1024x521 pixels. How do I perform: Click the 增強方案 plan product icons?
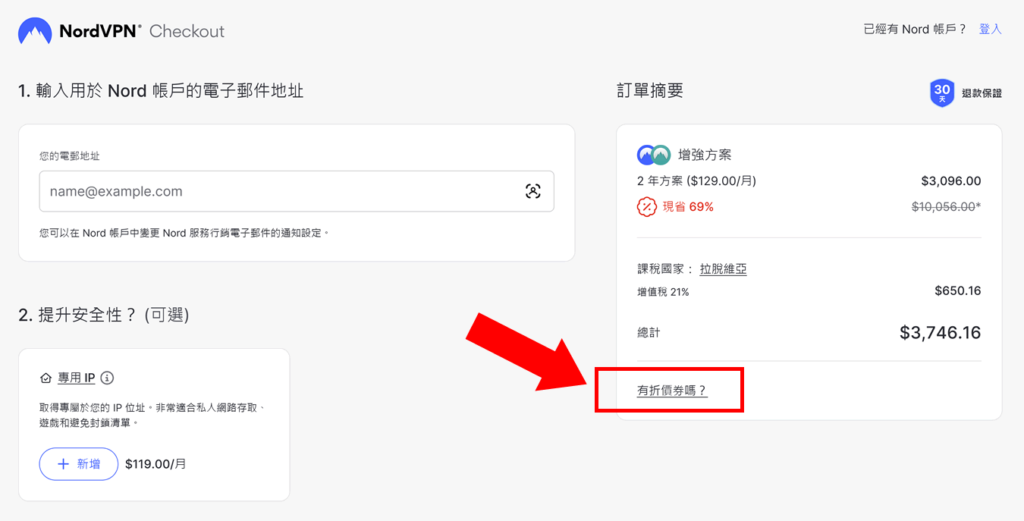coord(654,155)
